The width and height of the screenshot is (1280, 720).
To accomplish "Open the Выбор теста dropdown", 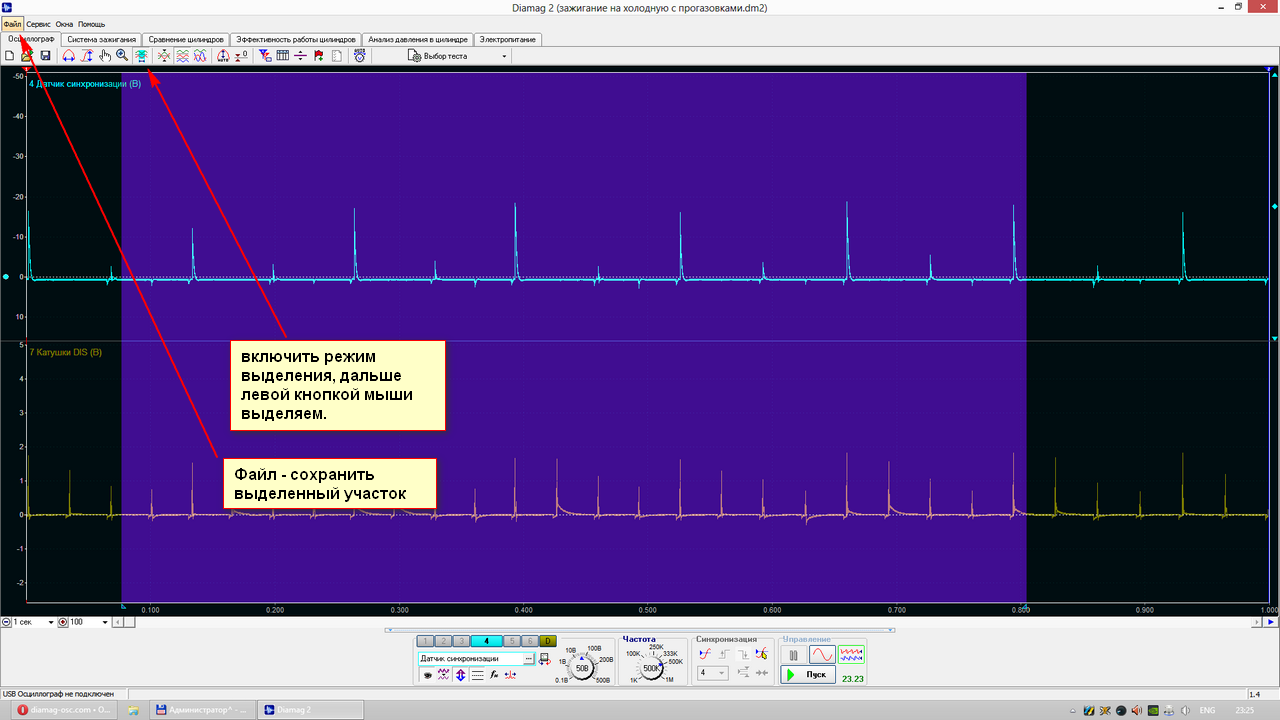I will coord(458,56).
